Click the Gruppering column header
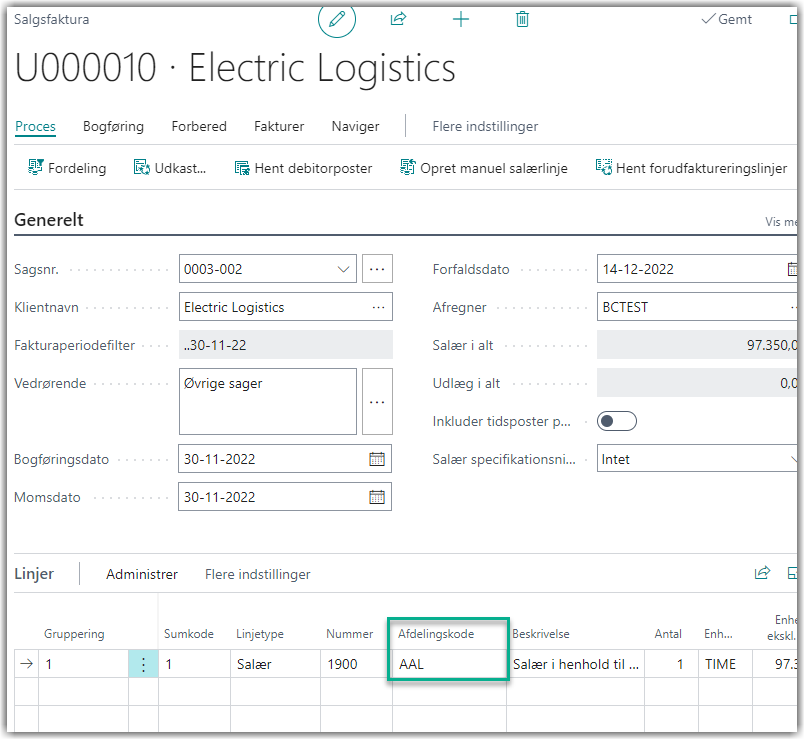Image resolution: width=805 pixels, height=740 pixels. click(74, 634)
